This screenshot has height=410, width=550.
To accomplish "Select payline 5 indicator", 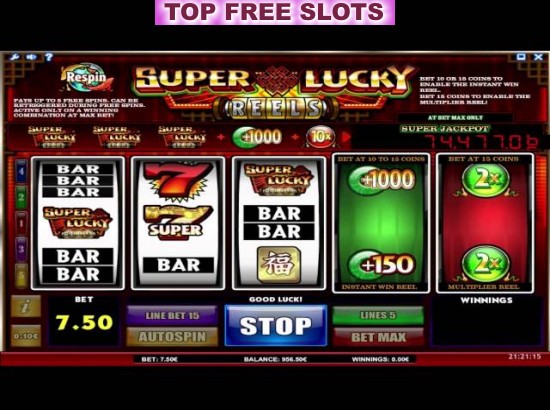I will coord(21,275).
